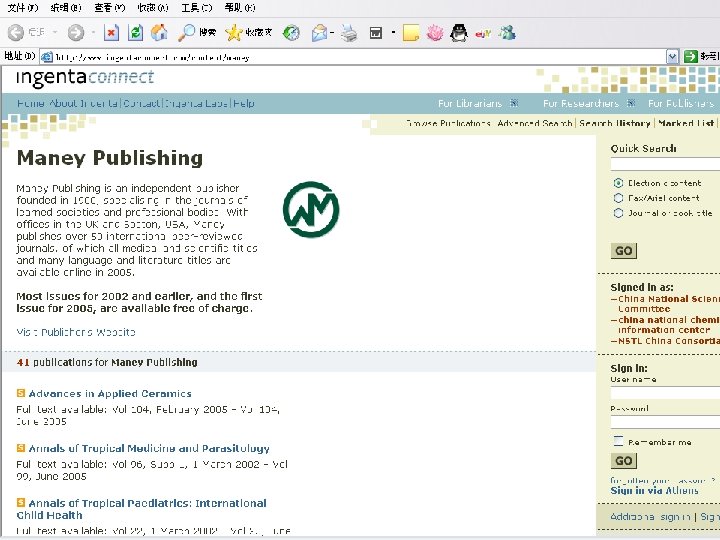Open the 文件(F) File menu
Screen dimensions: 720x540
pyautogui.click(x=23, y=7)
